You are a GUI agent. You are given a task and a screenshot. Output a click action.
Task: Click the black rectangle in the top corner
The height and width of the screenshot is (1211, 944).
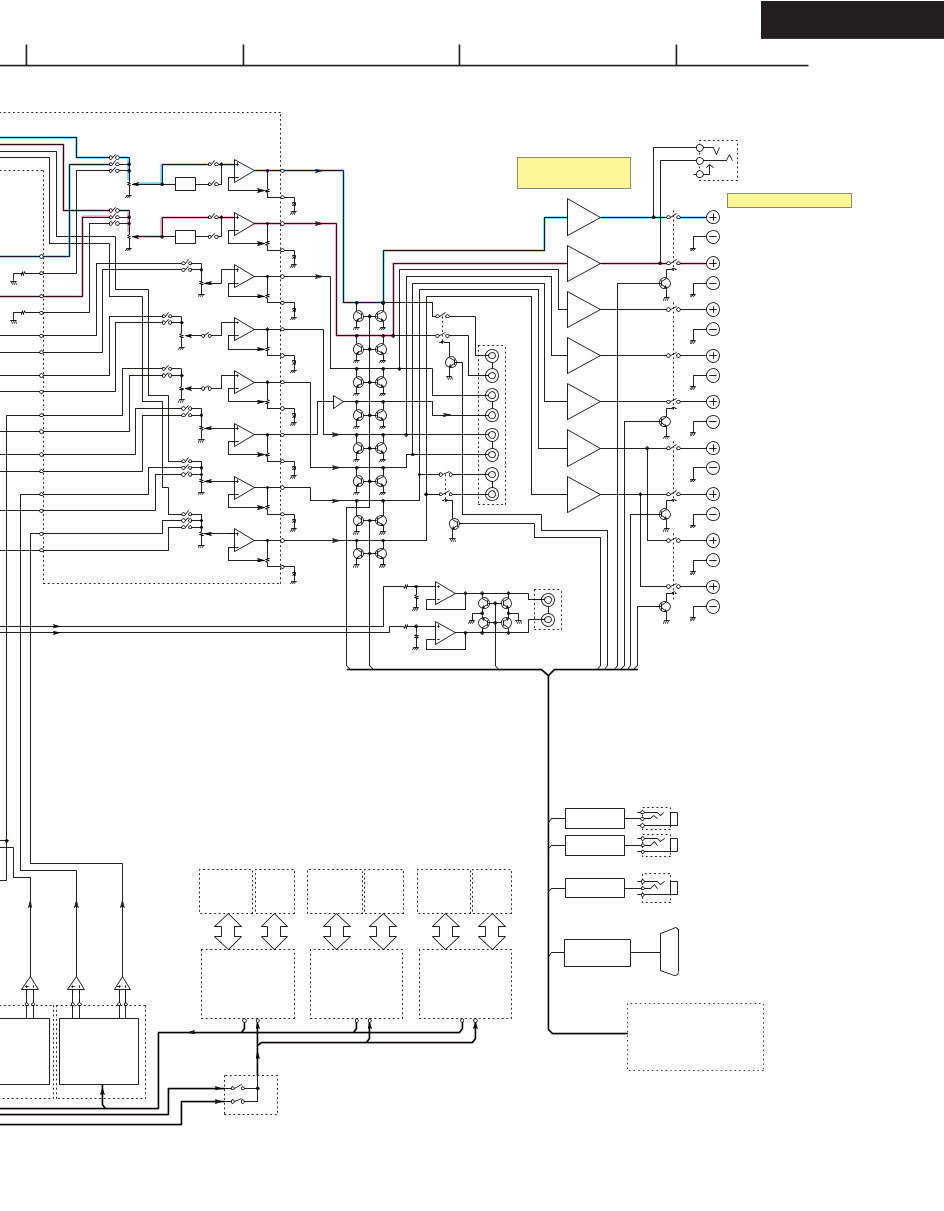pyautogui.click(x=852, y=20)
